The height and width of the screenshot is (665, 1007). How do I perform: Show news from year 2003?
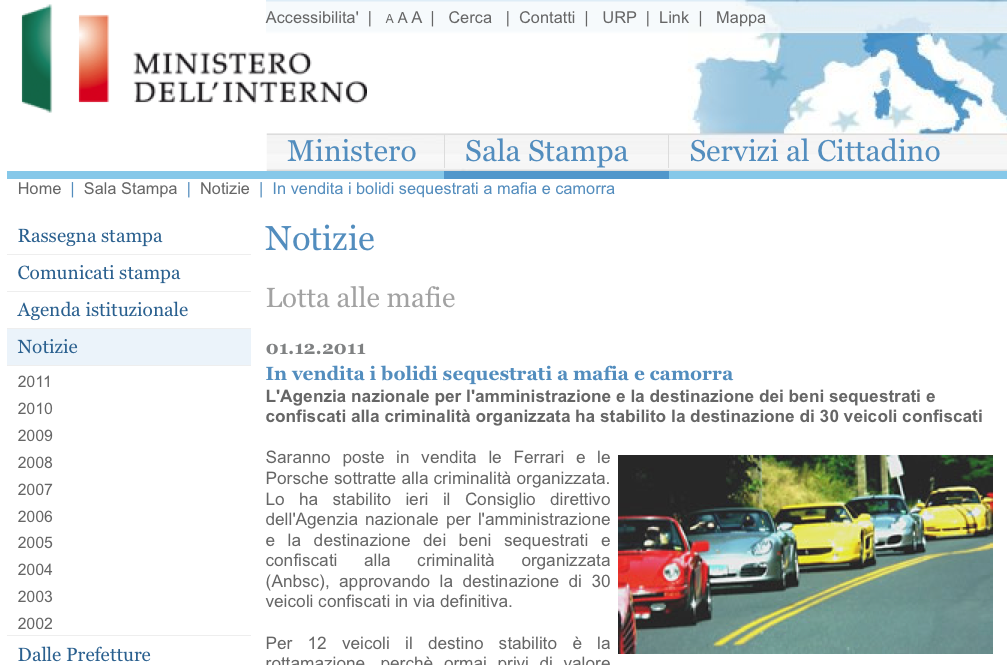[x=35, y=597]
